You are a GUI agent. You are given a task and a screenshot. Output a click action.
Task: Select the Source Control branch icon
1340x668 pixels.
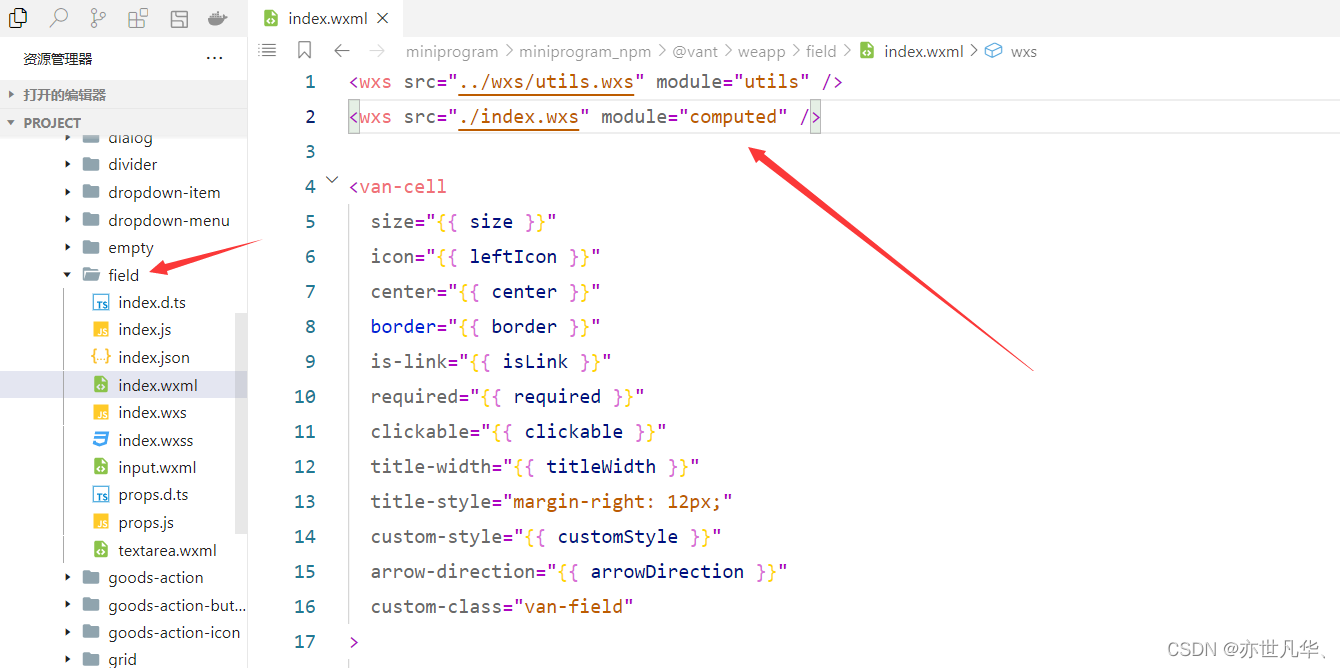pyautogui.click(x=96, y=18)
